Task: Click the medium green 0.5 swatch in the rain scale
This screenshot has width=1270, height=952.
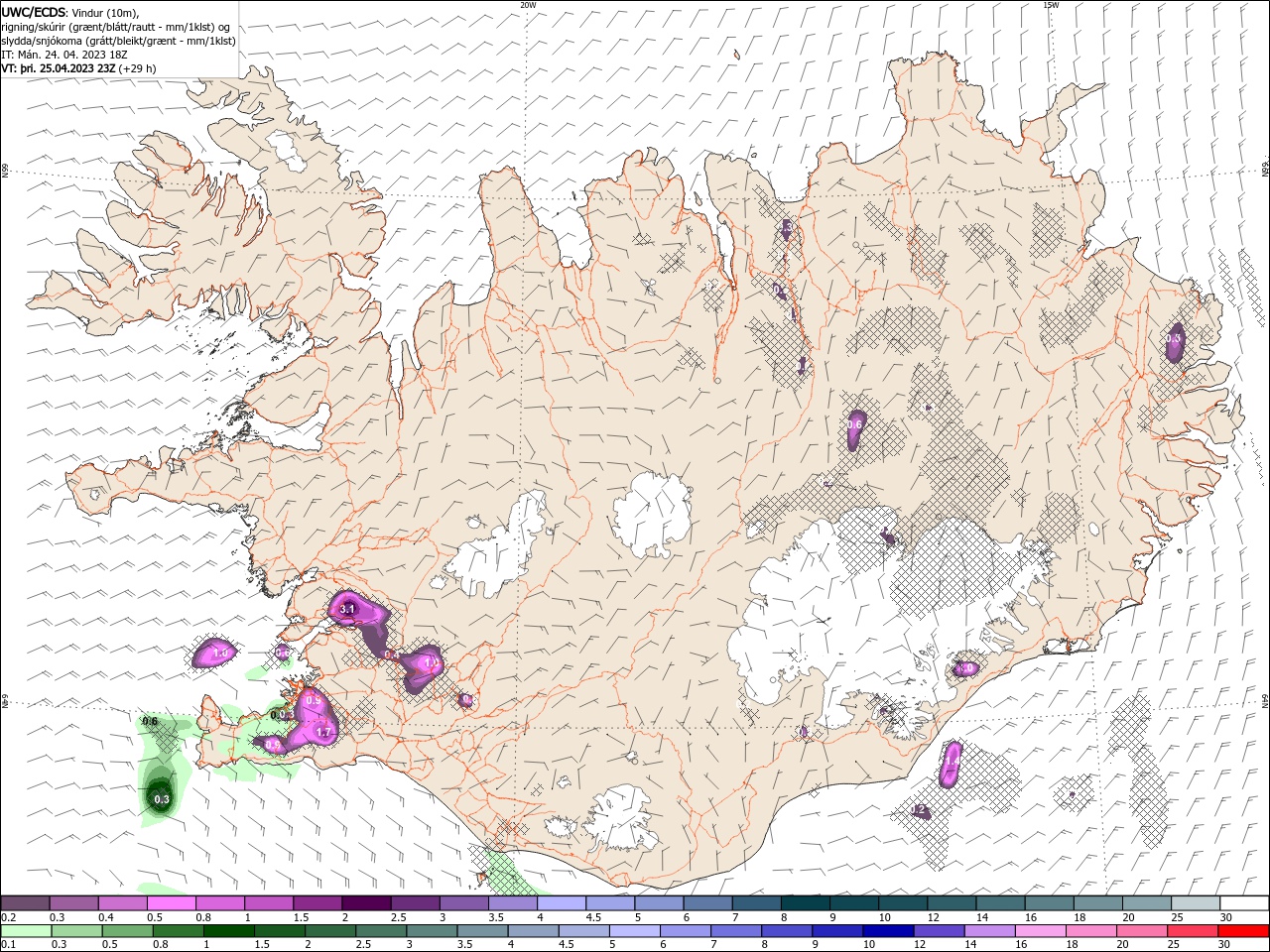Action: coord(127,931)
